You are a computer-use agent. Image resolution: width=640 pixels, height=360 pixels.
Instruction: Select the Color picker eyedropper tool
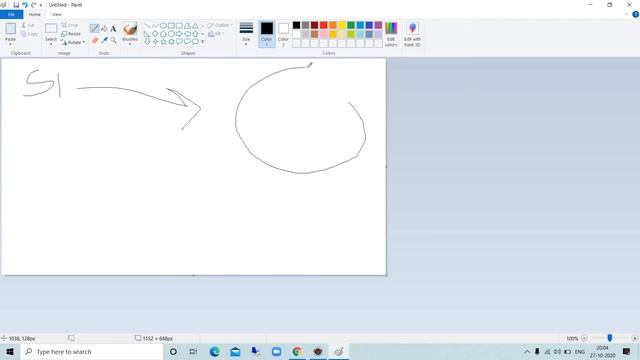click(x=104, y=40)
